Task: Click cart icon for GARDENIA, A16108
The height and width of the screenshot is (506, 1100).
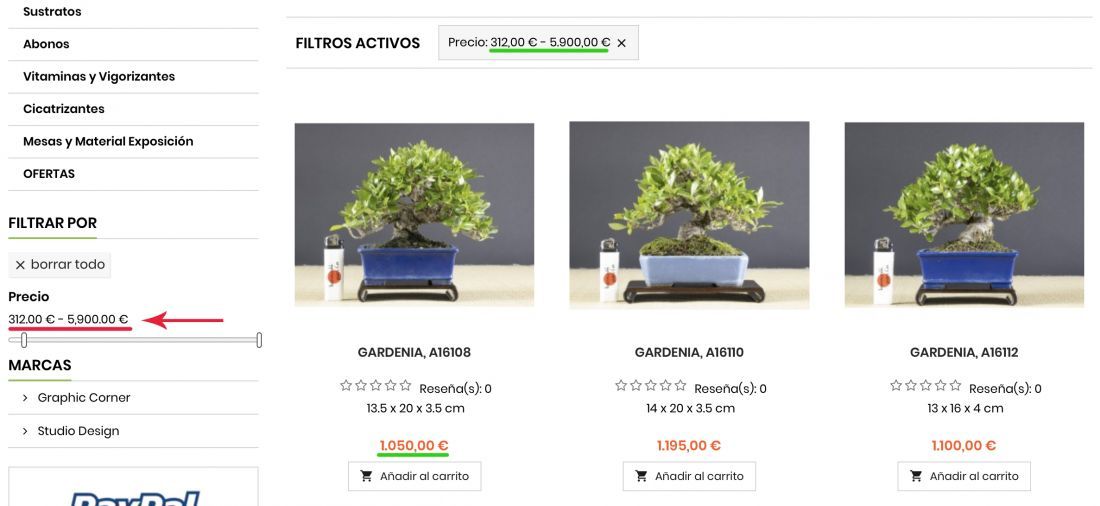Action: coord(366,476)
